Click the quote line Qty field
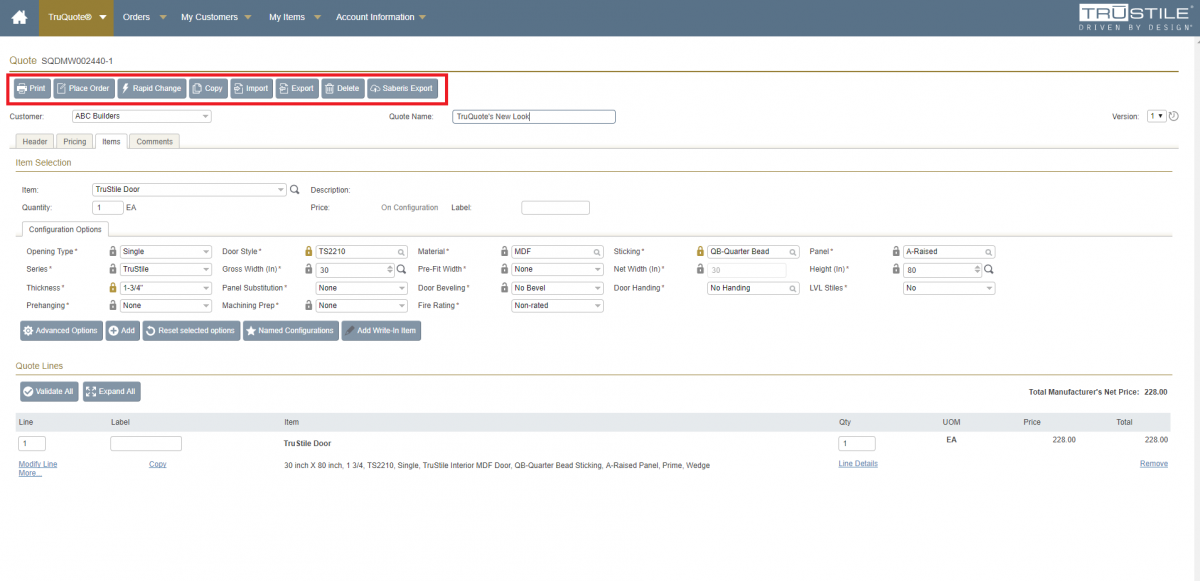 tap(857, 443)
